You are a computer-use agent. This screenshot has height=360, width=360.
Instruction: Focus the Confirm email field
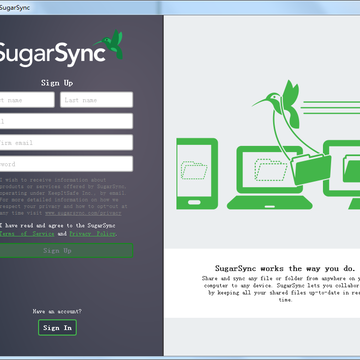pos(66,142)
